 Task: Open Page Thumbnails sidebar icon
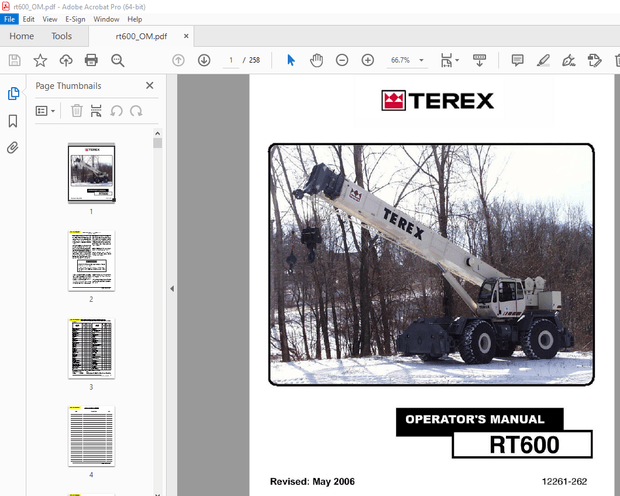tap(13, 93)
